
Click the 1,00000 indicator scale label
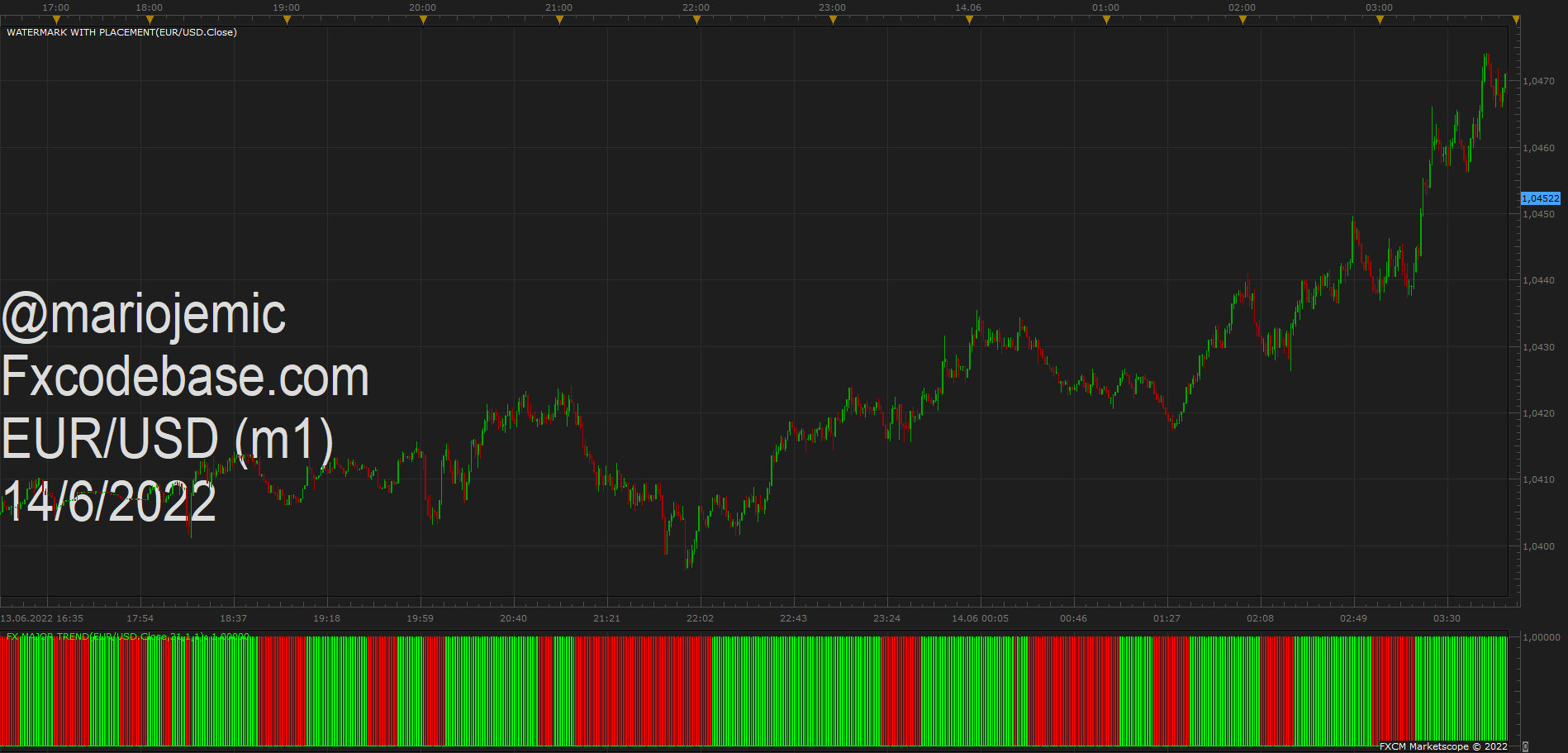(1542, 637)
